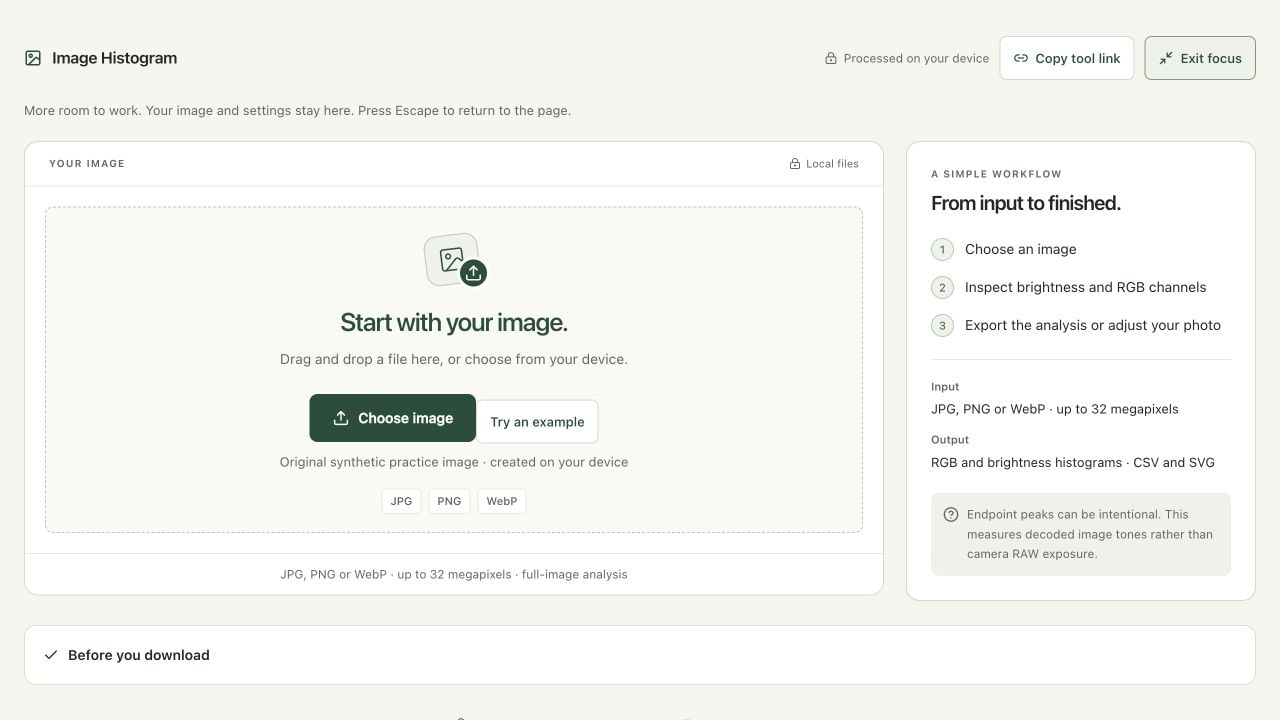This screenshot has width=1280, height=720.
Task: Click the RGB and brightness histograms output text
Action: point(1073,463)
